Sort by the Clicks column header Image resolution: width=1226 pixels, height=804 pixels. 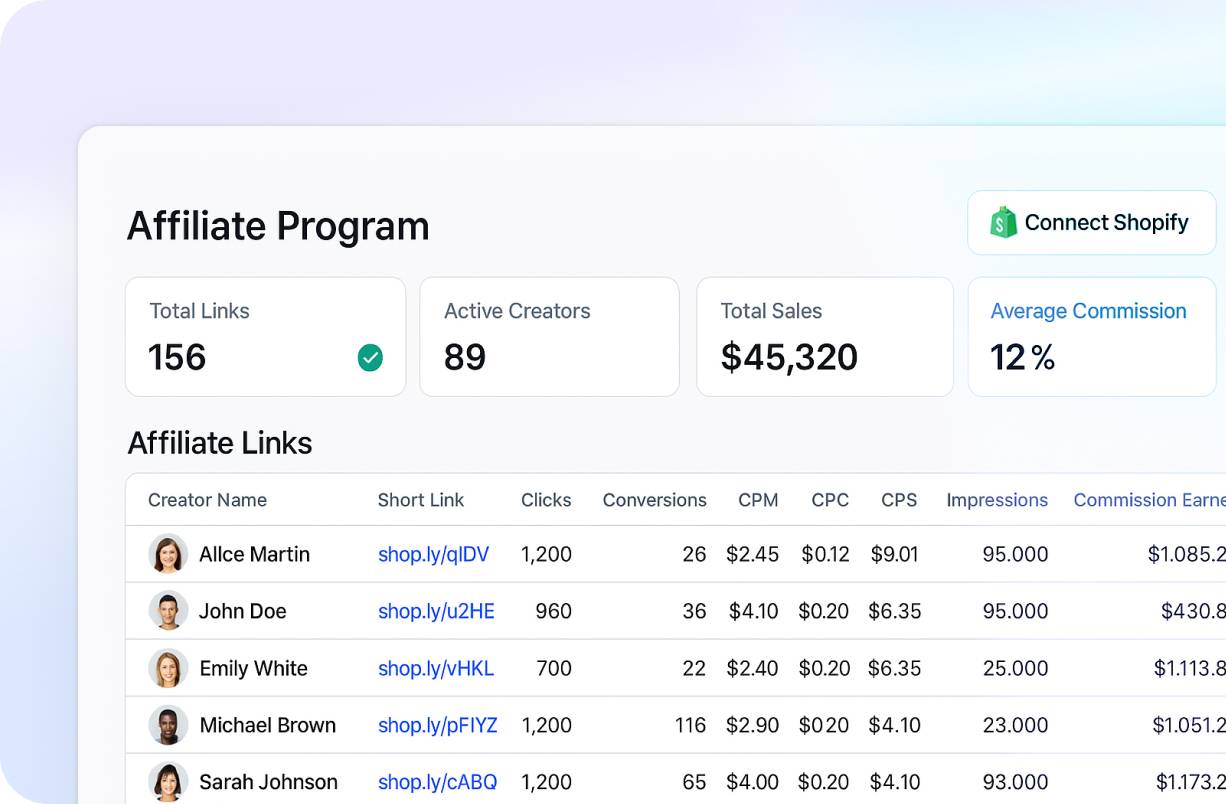click(546, 500)
